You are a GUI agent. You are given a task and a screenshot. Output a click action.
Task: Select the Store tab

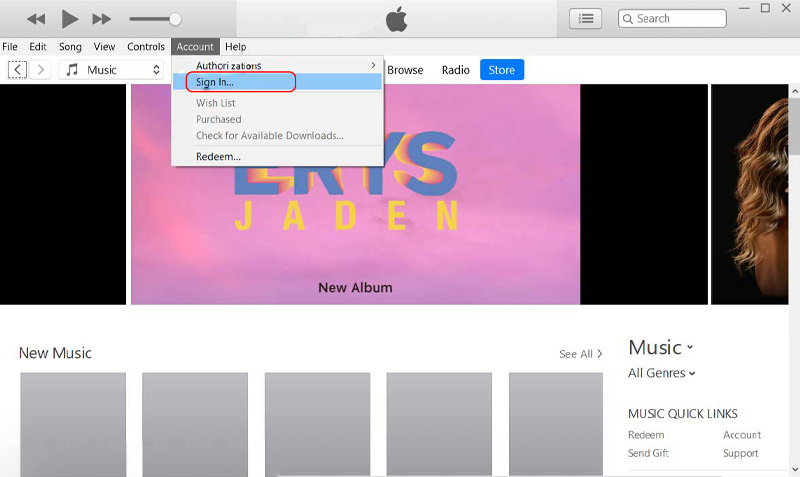coord(502,70)
